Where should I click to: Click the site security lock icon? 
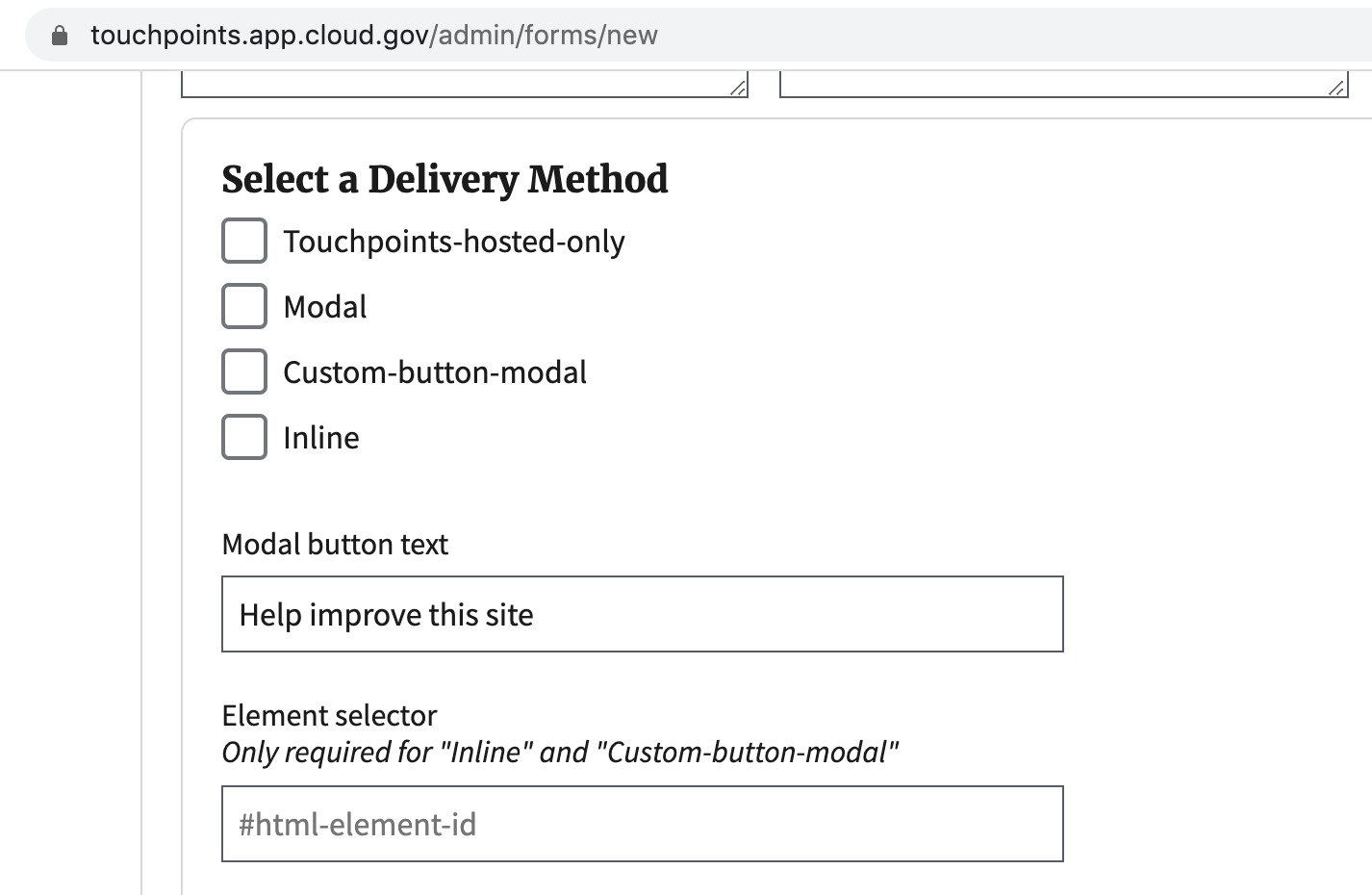pos(60,36)
